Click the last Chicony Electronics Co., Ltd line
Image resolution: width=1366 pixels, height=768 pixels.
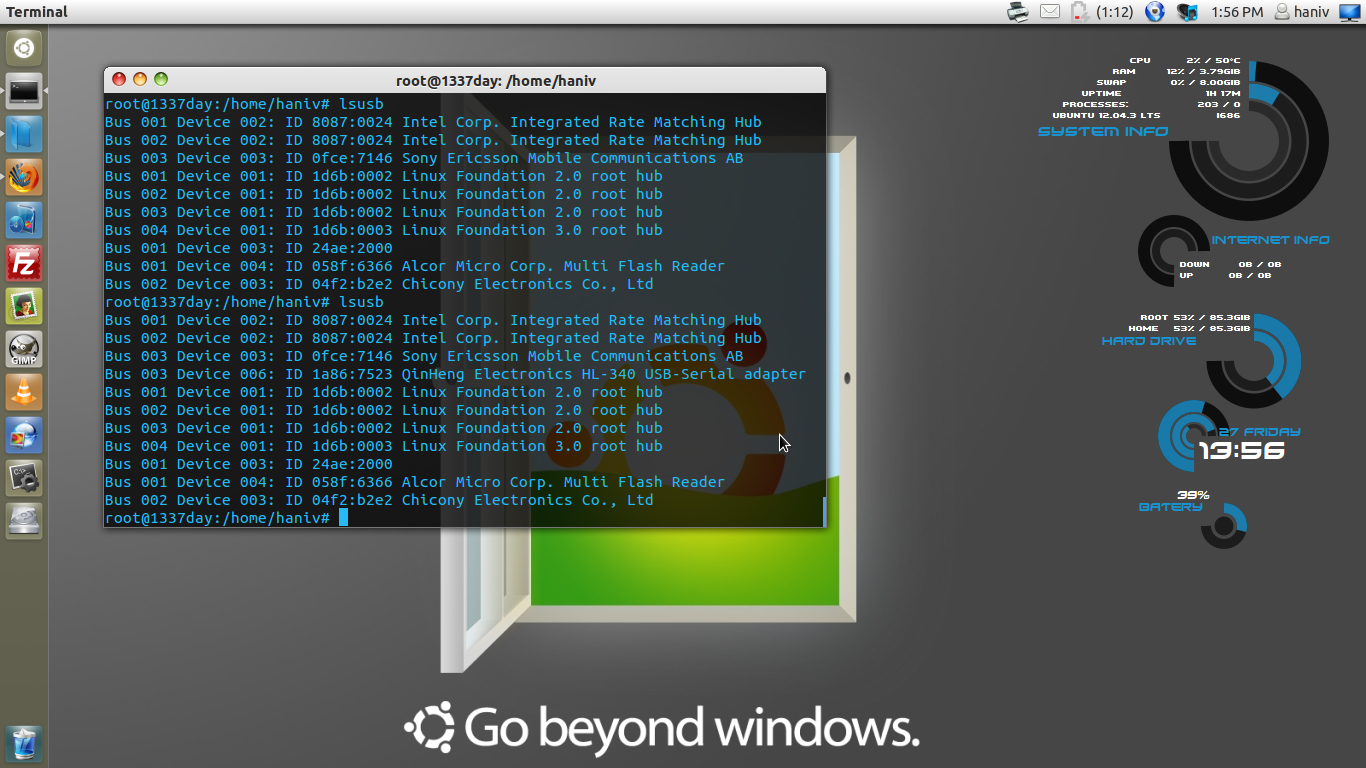tap(379, 500)
